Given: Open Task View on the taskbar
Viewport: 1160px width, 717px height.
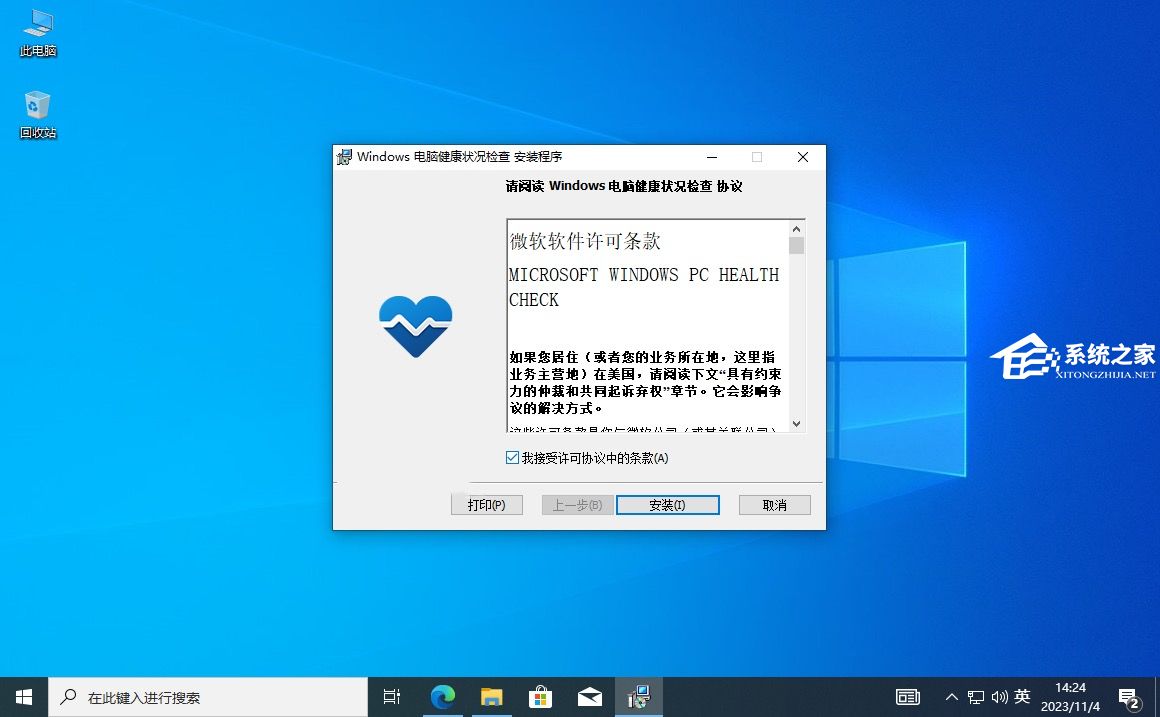Looking at the screenshot, I should pos(391,697).
